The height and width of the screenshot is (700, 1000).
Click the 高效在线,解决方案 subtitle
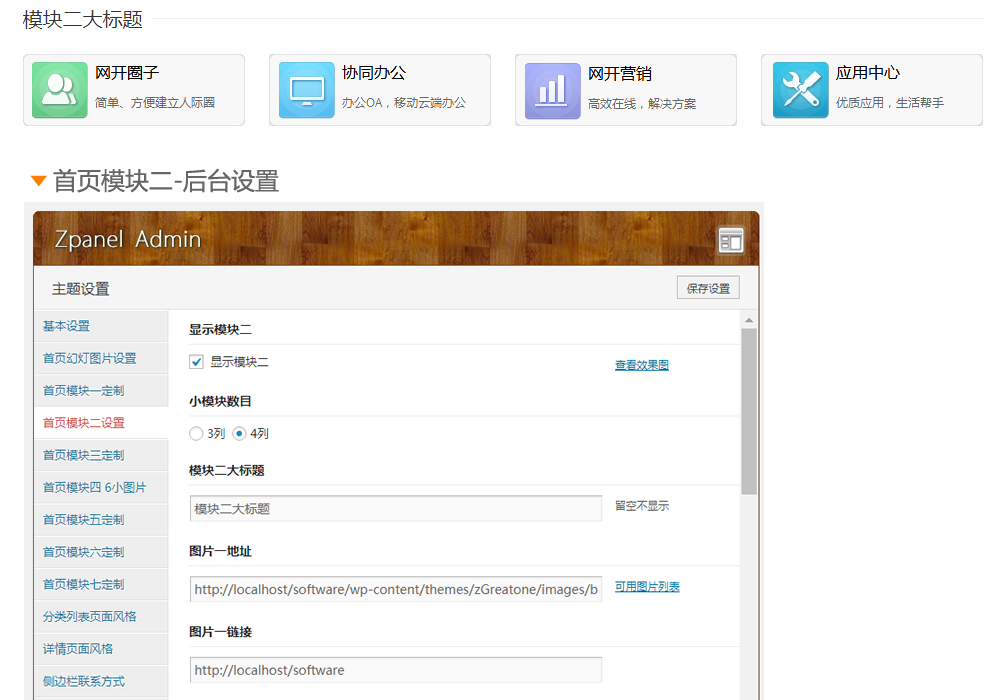click(642, 104)
